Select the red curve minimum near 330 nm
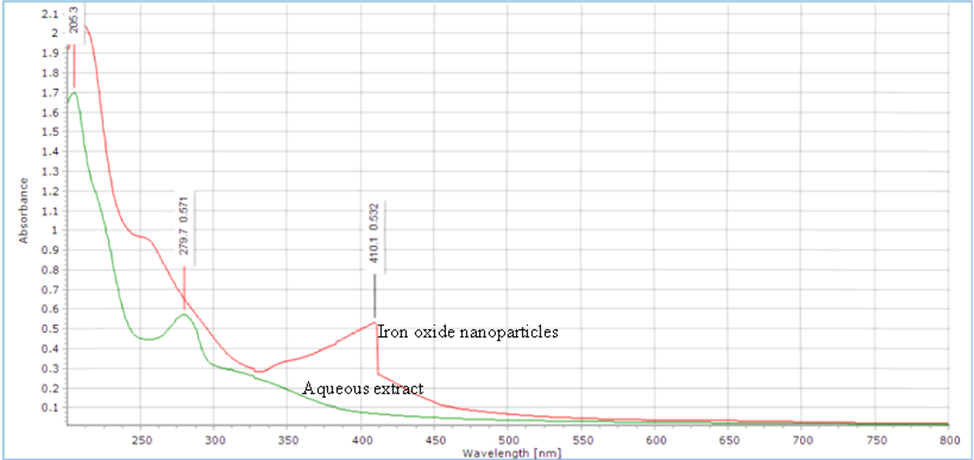This screenshot has width=974, height=460. tap(261, 372)
